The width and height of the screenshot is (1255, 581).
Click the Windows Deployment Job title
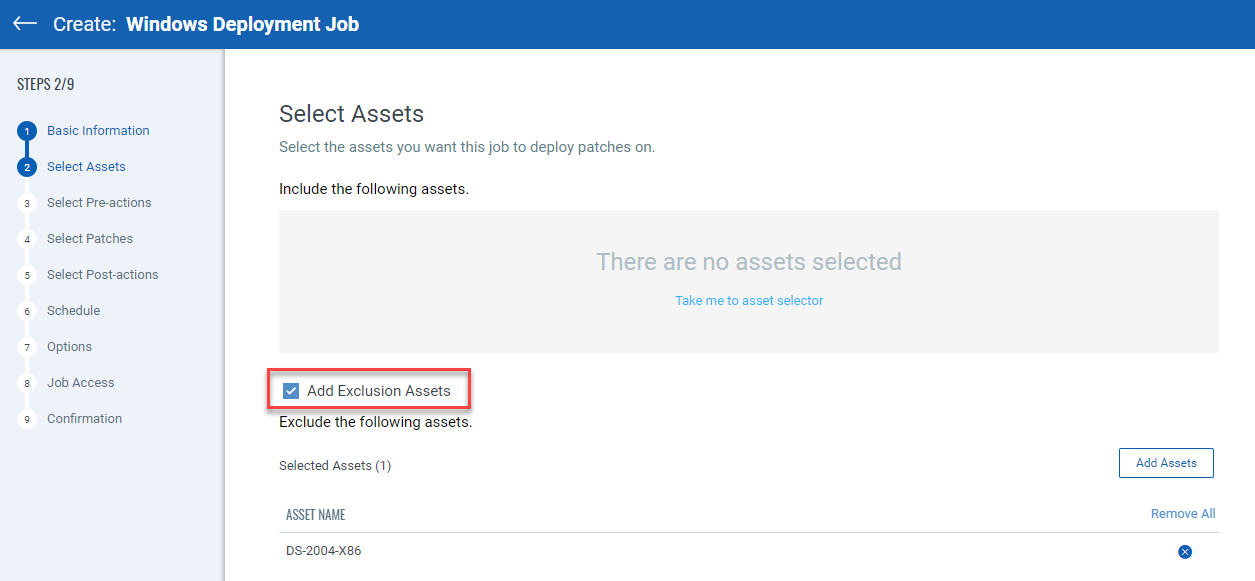243,24
